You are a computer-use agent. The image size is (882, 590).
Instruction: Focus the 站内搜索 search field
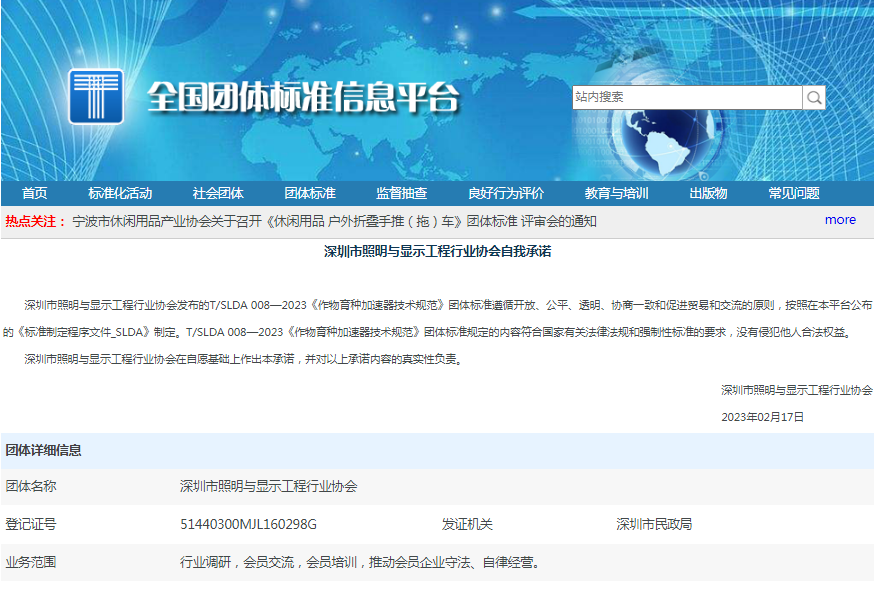point(687,98)
